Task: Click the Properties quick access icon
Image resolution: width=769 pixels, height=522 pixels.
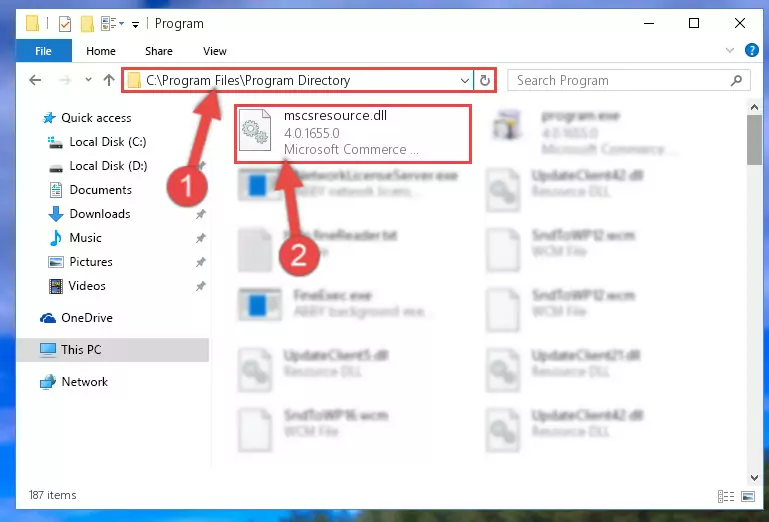Action: (x=65, y=24)
